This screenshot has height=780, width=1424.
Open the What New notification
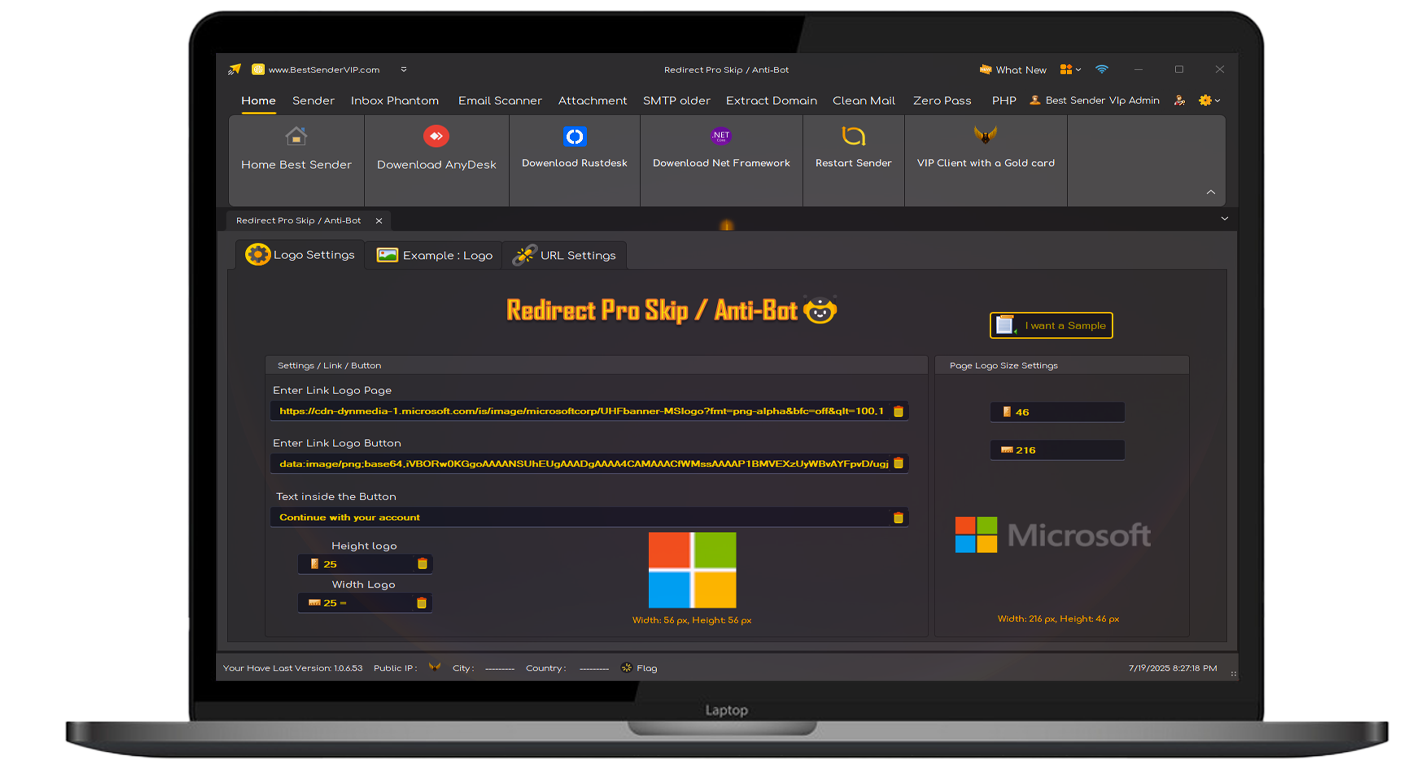coord(1013,70)
